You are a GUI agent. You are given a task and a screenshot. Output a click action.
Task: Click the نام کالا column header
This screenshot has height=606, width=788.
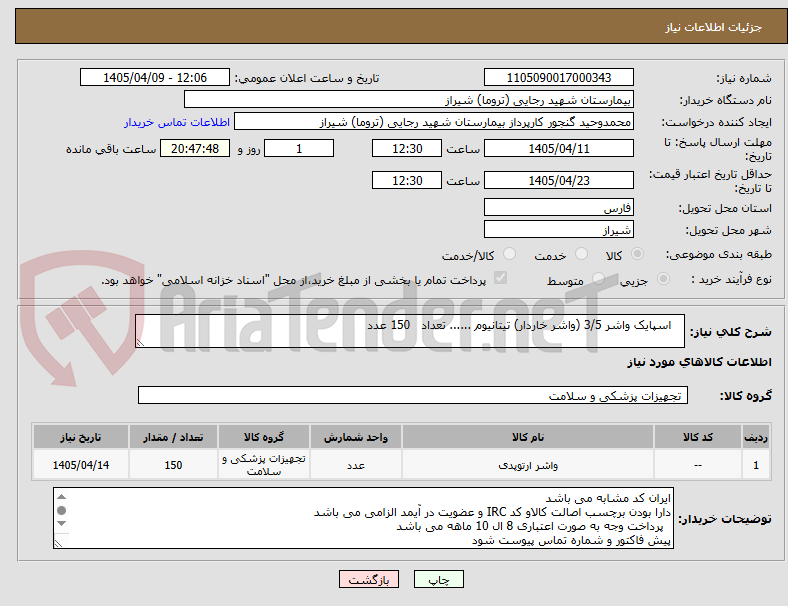tap(528, 437)
